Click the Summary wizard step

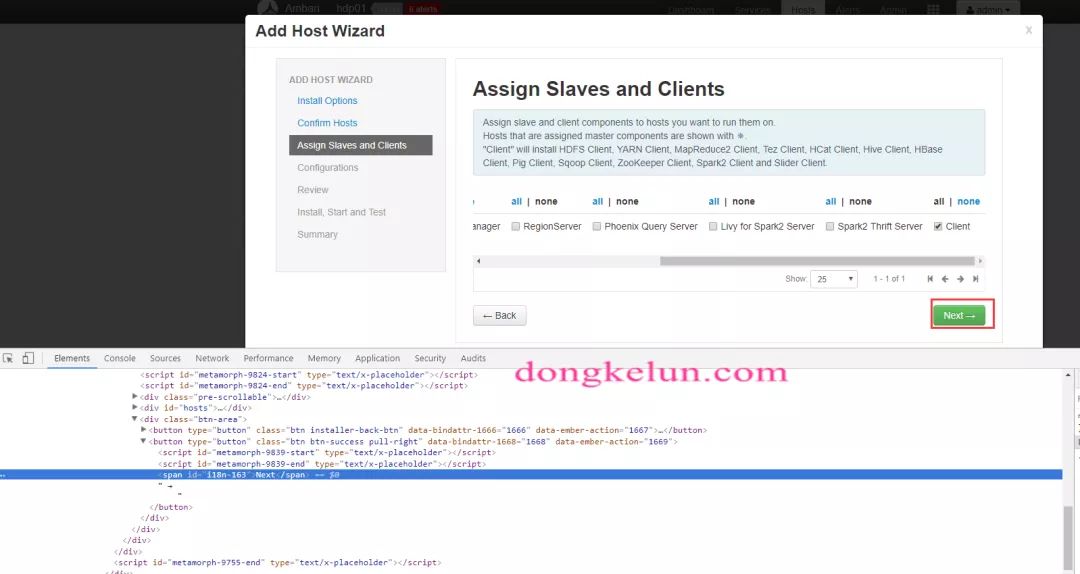click(x=318, y=234)
